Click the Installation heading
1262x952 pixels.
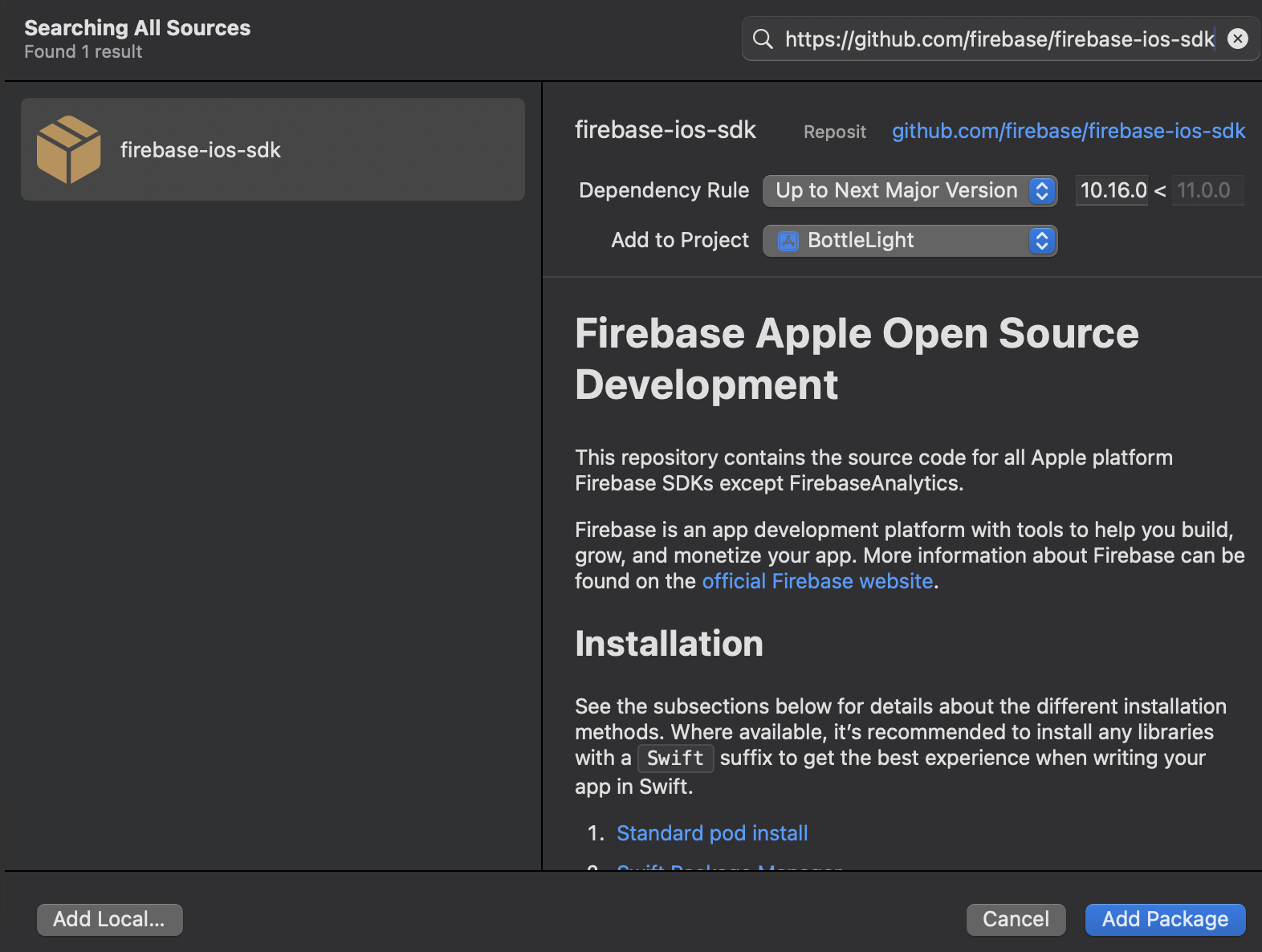click(x=669, y=644)
